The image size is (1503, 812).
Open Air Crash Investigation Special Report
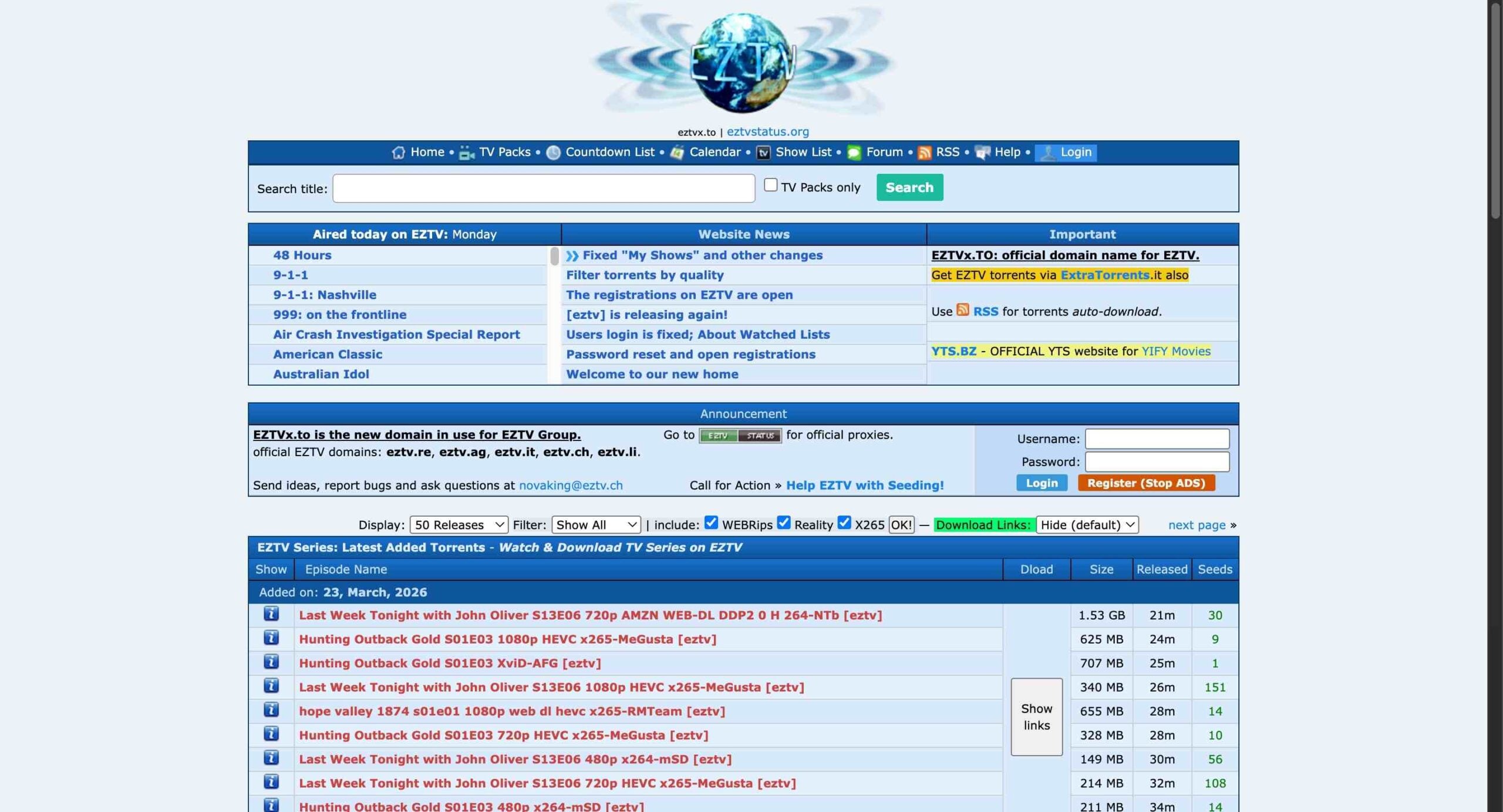click(x=396, y=334)
